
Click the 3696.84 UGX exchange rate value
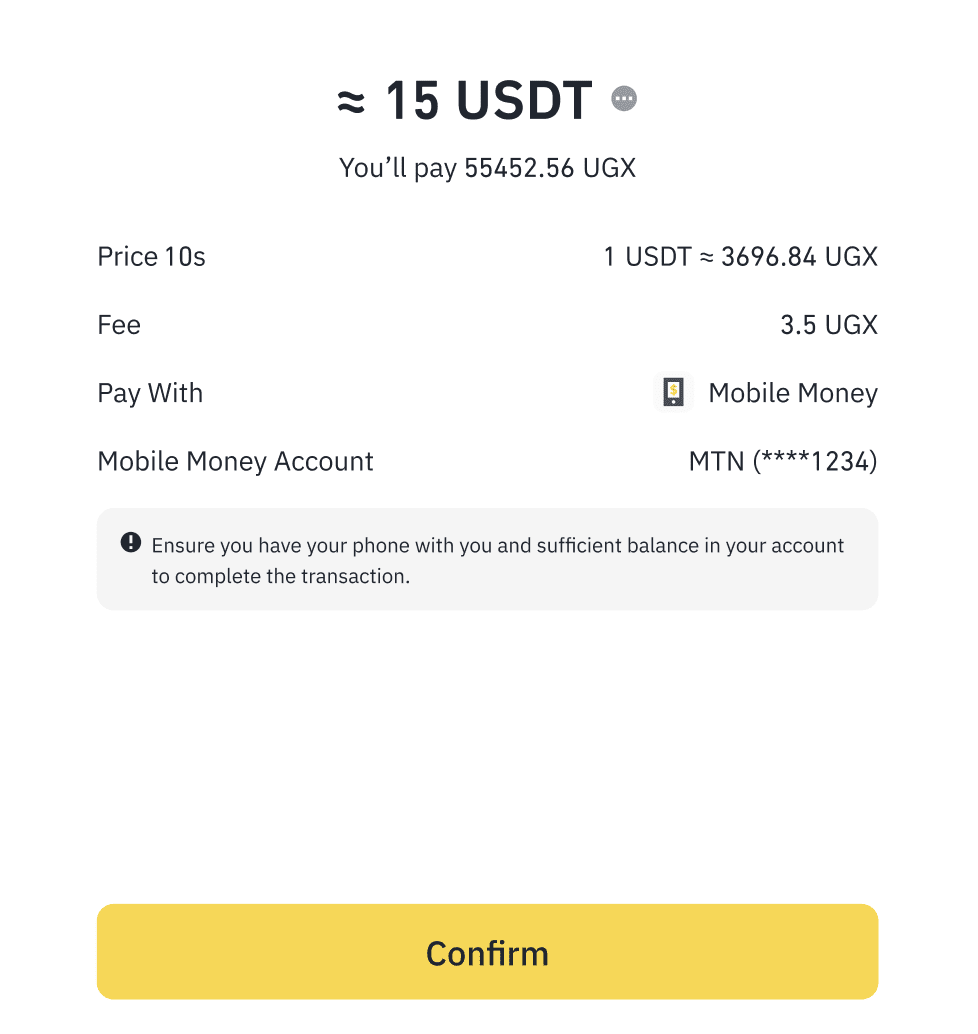(798, 257)
